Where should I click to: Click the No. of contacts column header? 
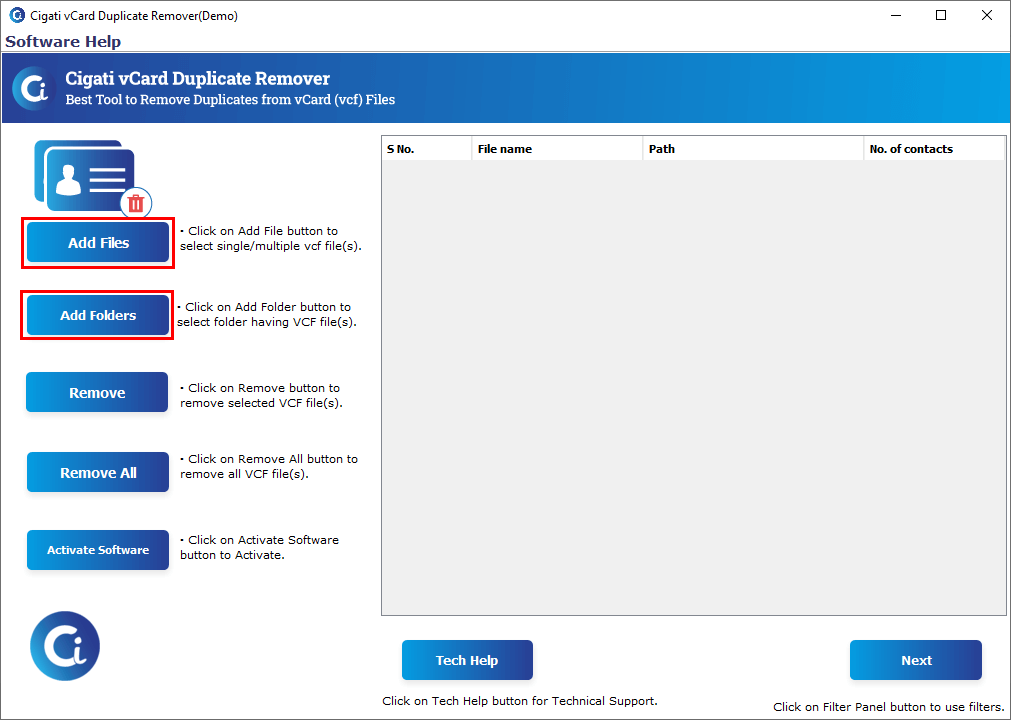click(x=934, y=149)
